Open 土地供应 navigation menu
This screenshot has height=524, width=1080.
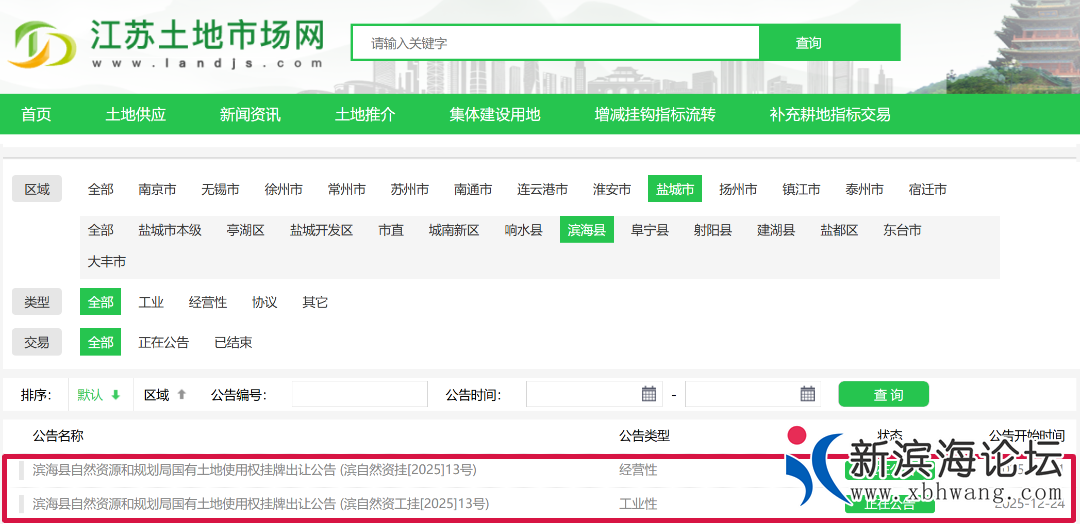(x=136, y=114)
